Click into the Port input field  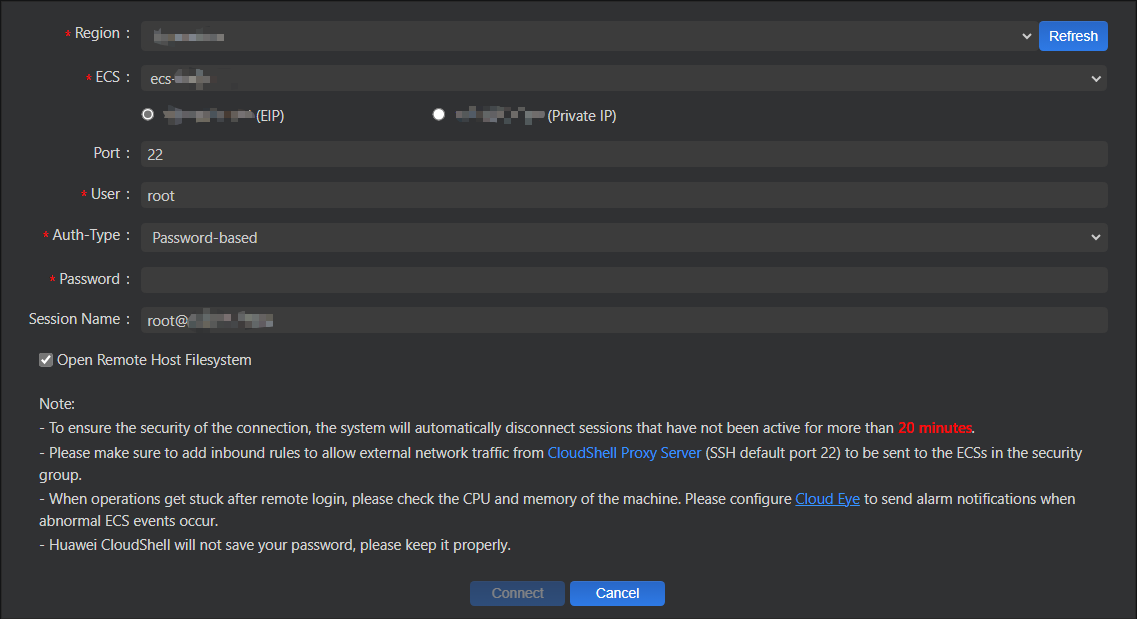623,154
